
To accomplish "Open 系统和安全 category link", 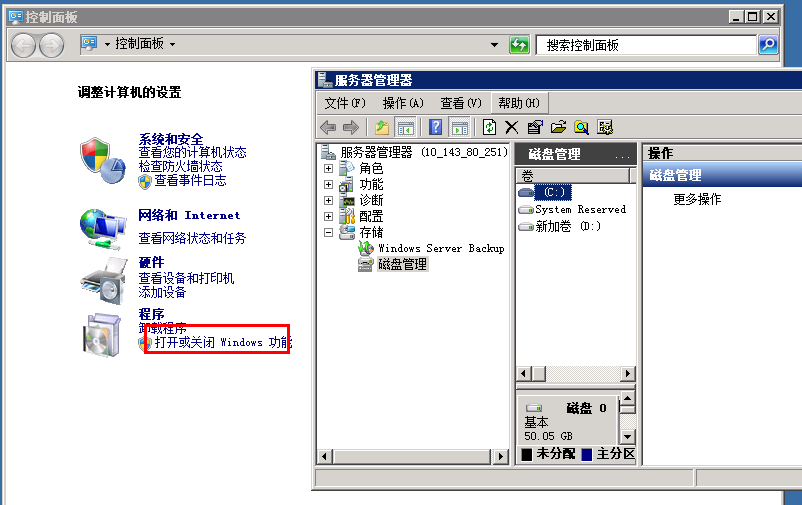I will tap(170, 139).
